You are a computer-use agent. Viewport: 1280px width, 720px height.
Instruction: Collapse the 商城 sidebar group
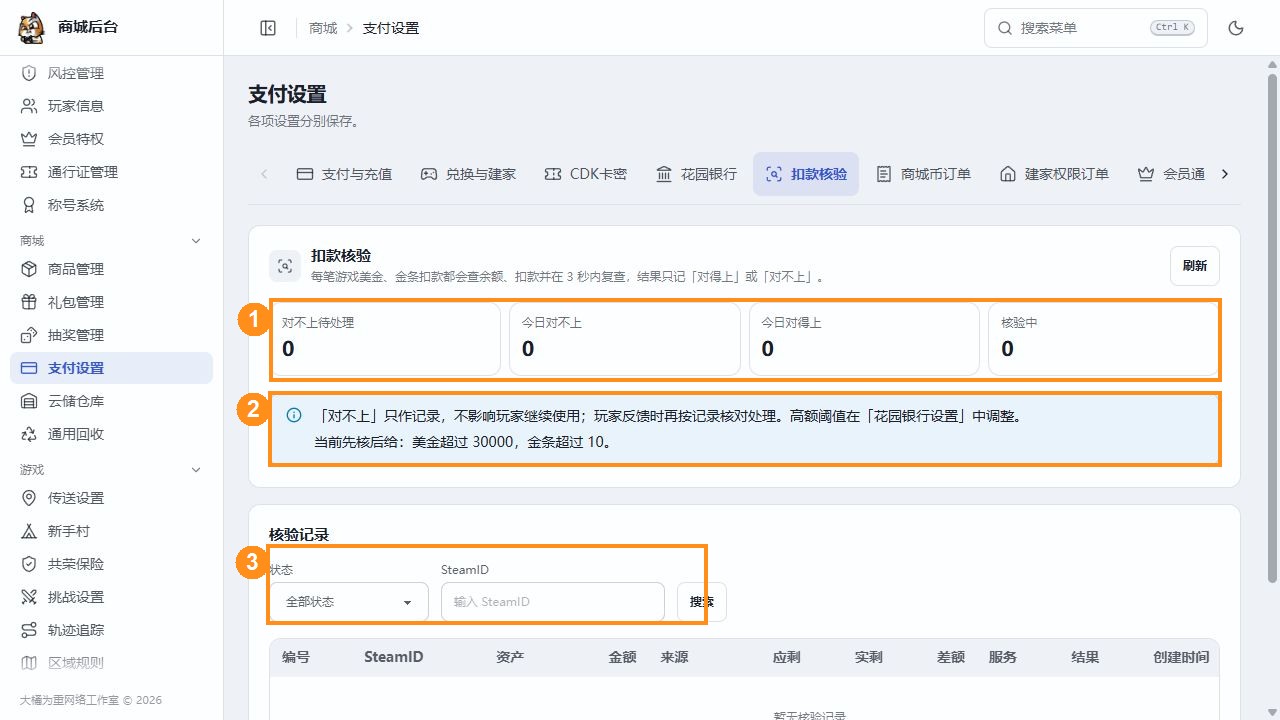tap(196, 241)
